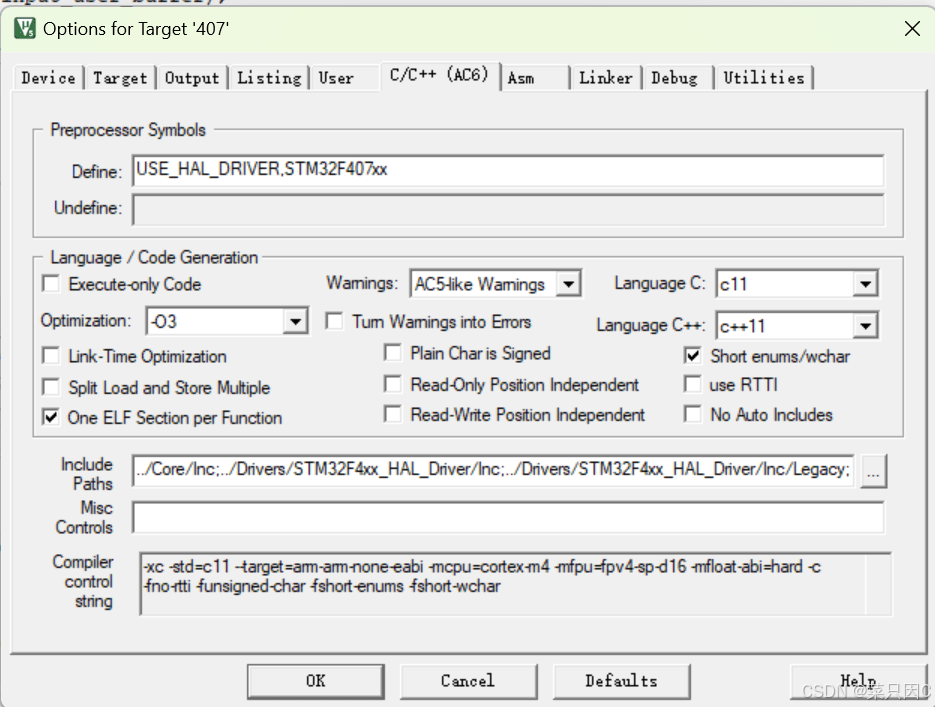Click the Keil uVision icon in title bar
The width and height of the screenshot is (935, 707).
(23, 29)
